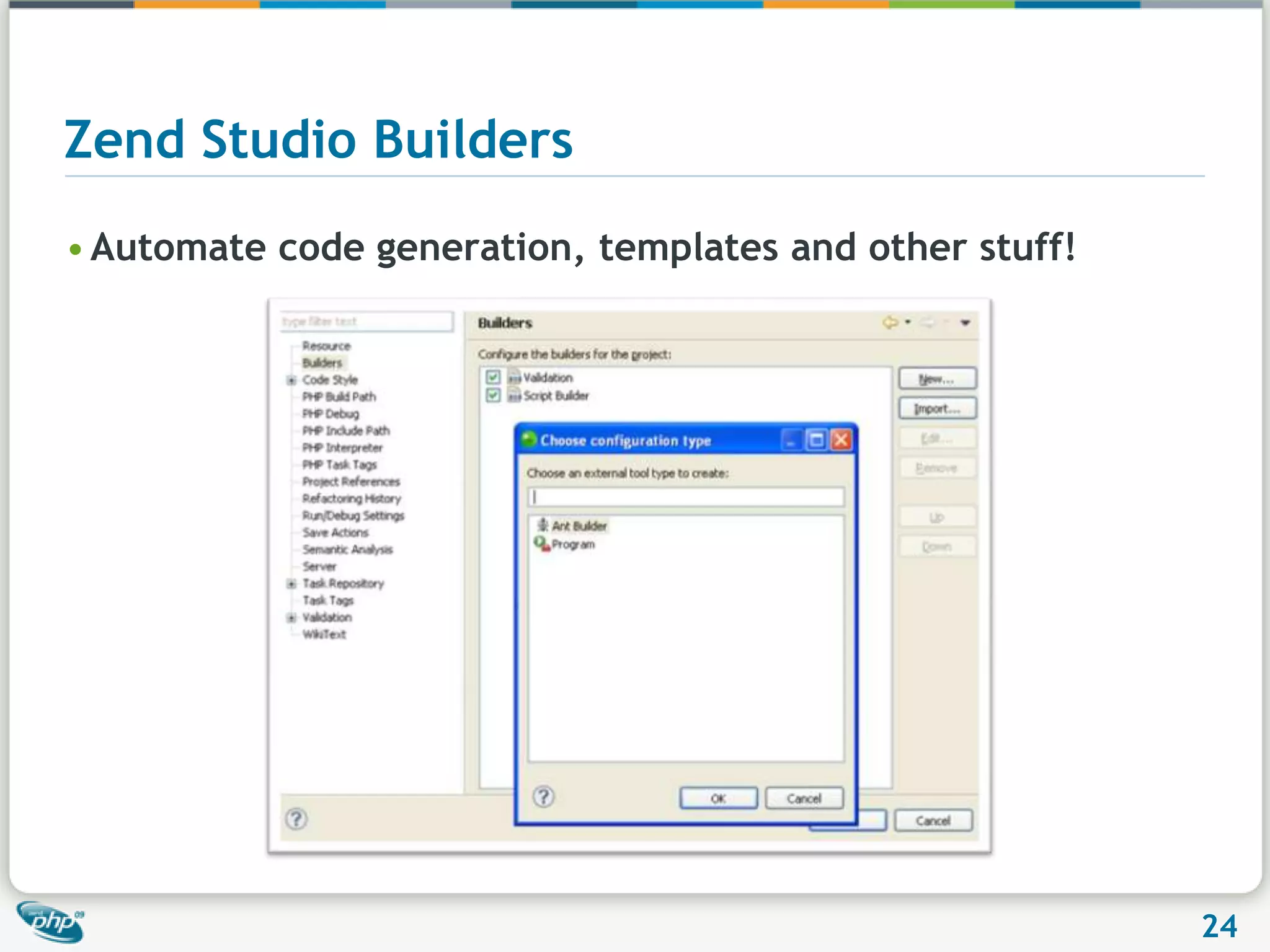Click the external tool type filter field
1270x952 pixels.
pyautogui.click(x=686, y=496)
